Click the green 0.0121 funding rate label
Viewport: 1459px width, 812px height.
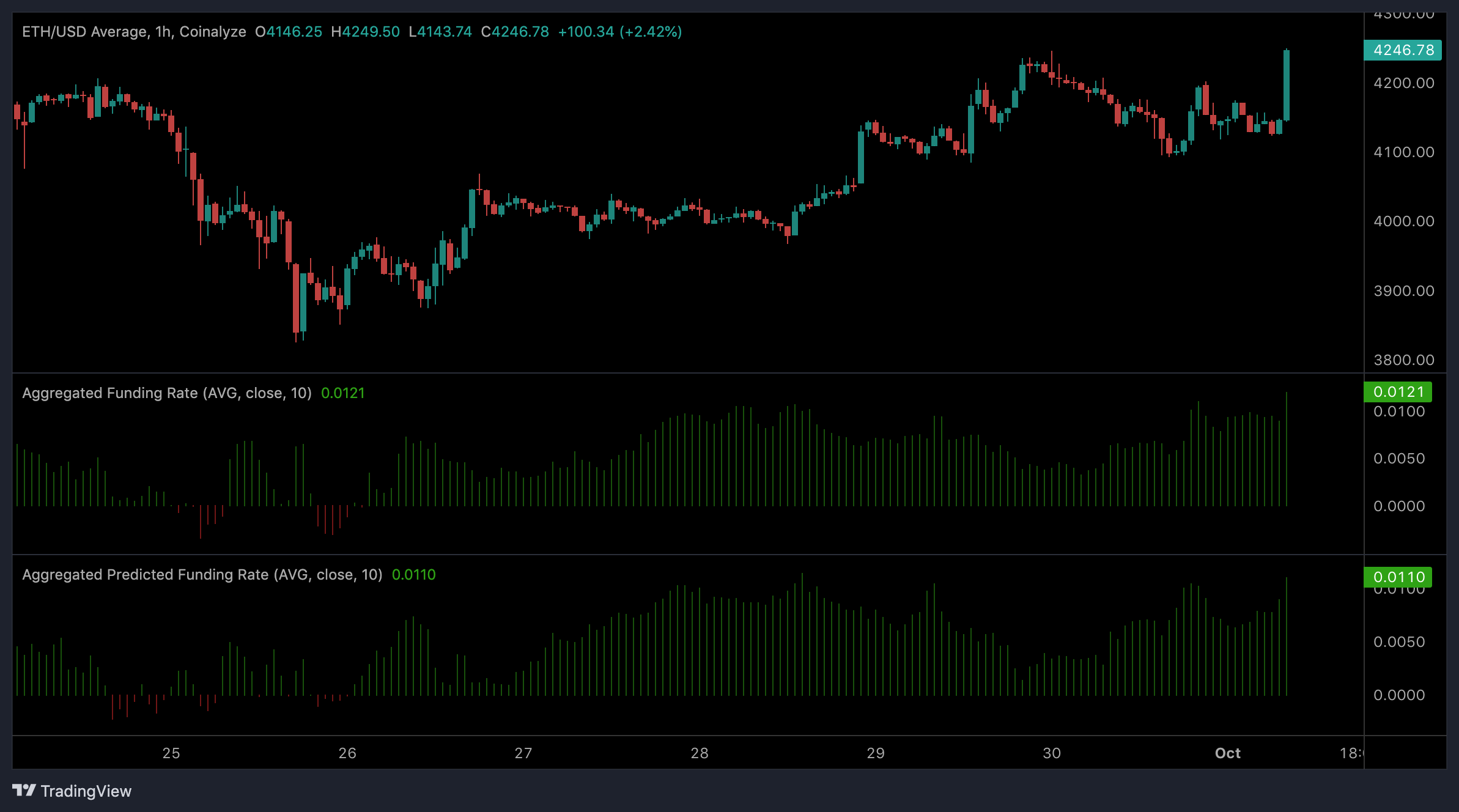click(1398, 392)
